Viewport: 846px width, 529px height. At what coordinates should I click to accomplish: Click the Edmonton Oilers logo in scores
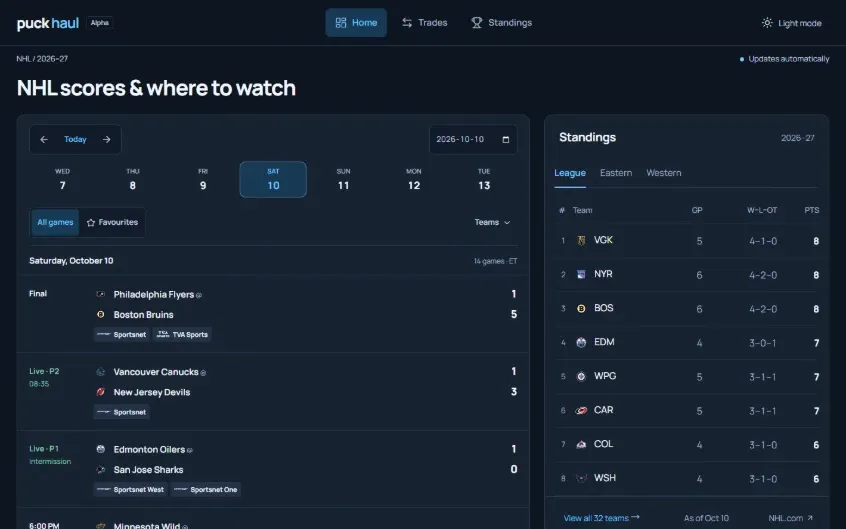[100, 449]
